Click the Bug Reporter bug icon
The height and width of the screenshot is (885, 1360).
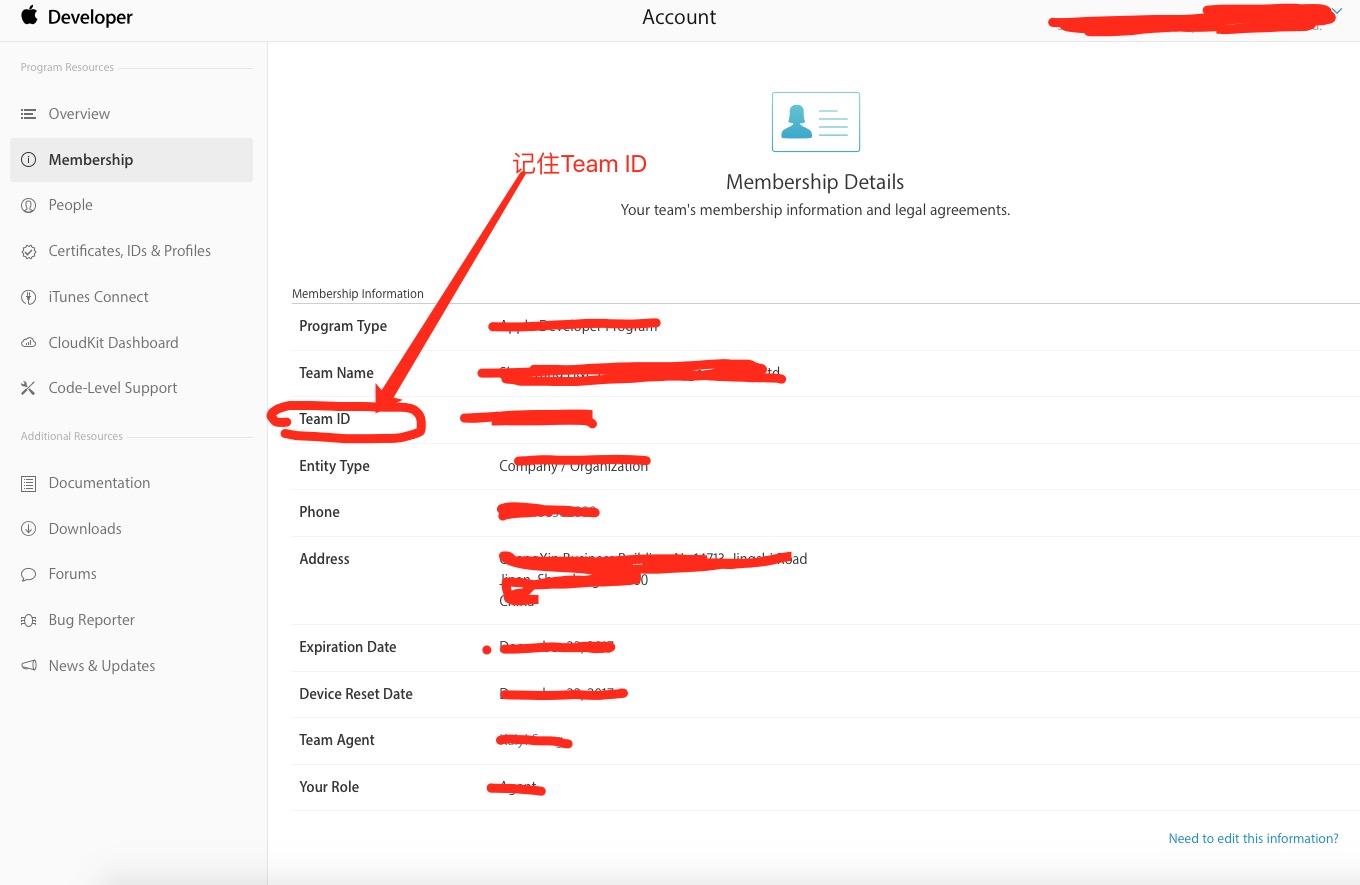pyautogui.click(x=28, y=620)
